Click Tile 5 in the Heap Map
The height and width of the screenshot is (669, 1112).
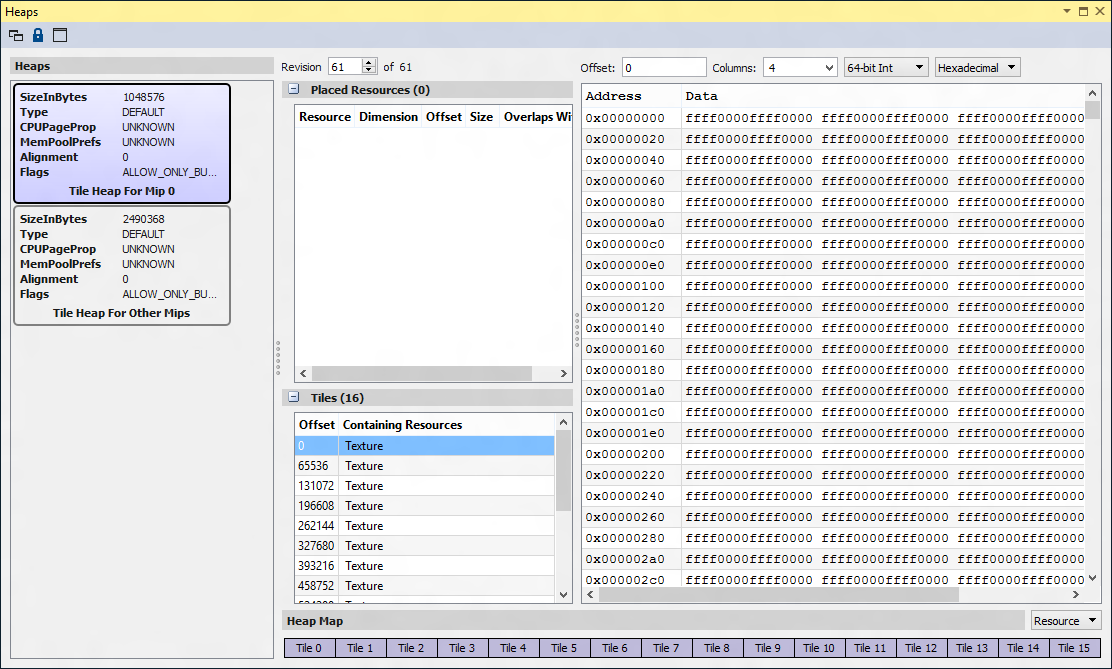(564, 648)
